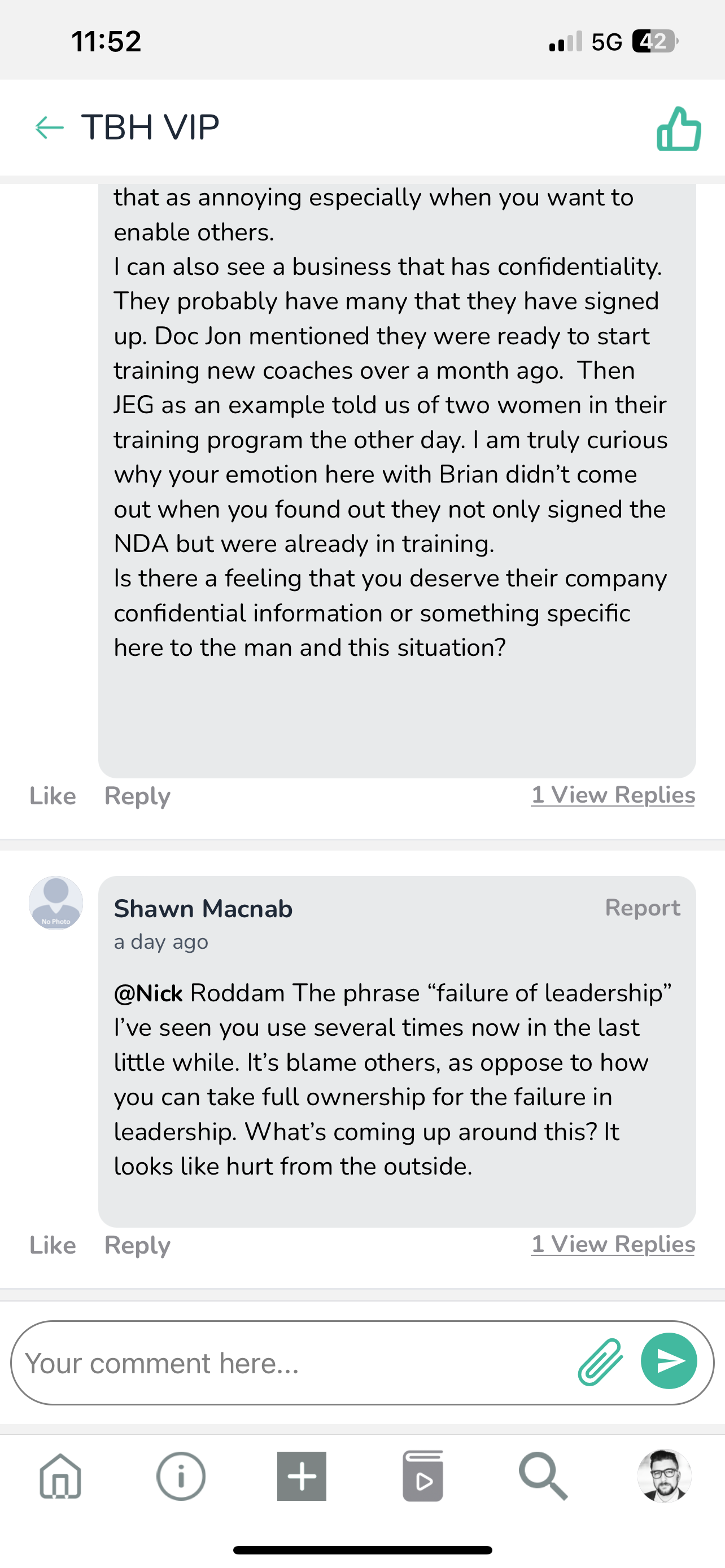Open search with the magnifying glass icon
Image resolution: width=725 pixels, height=1568 pixels.
tap(543, 1476)
